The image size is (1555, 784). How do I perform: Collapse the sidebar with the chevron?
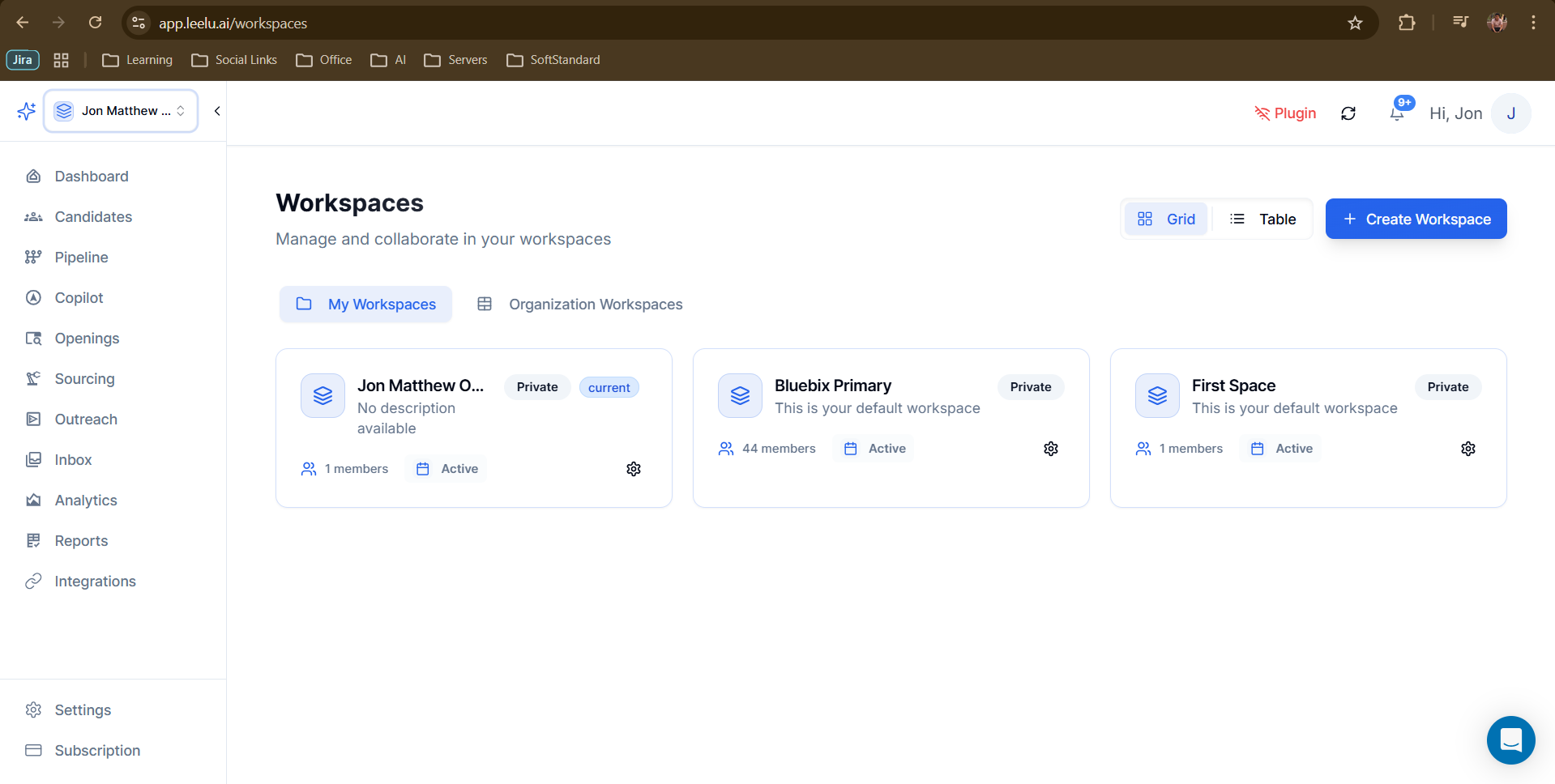[x=217, y=111]
